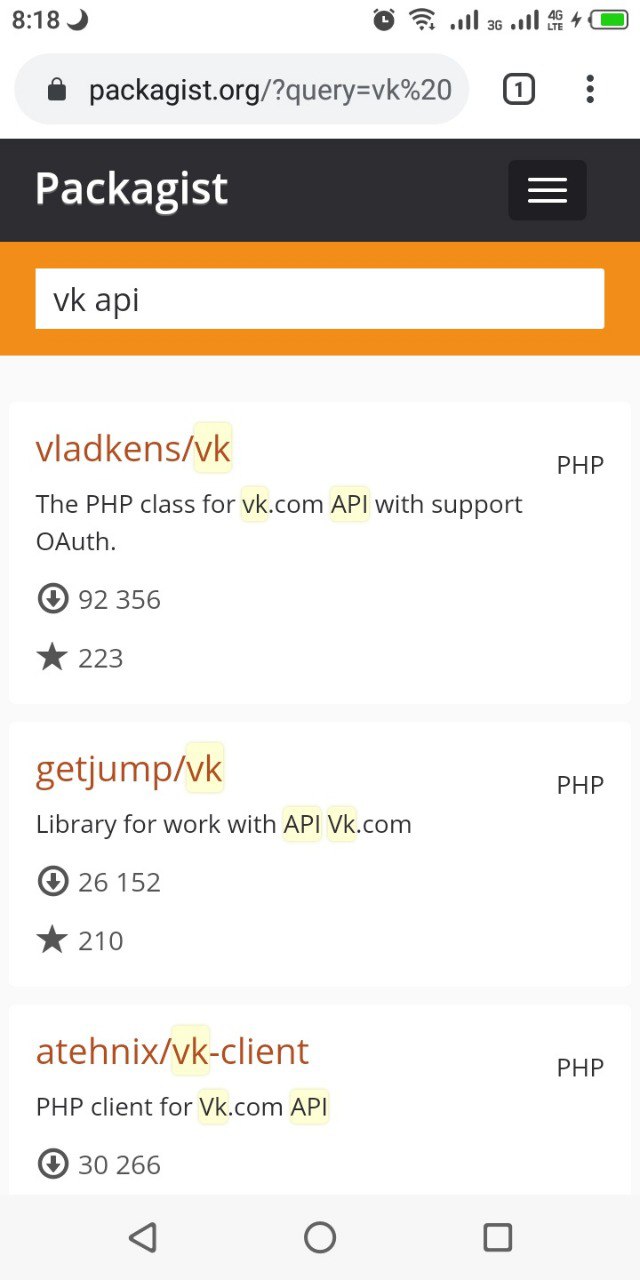Tap the PHP label on vladkens/vk
The image size is (640, 1280).
click(x=580, y=465)
